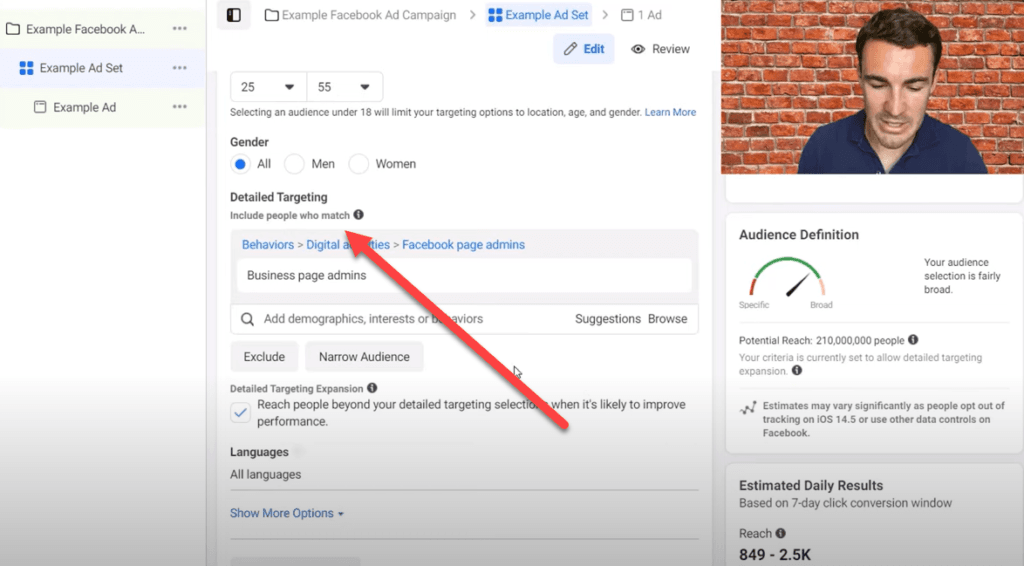
Task: Click the estimates trend chart icon
Action: pyautogui.click(x=748, y=409)
